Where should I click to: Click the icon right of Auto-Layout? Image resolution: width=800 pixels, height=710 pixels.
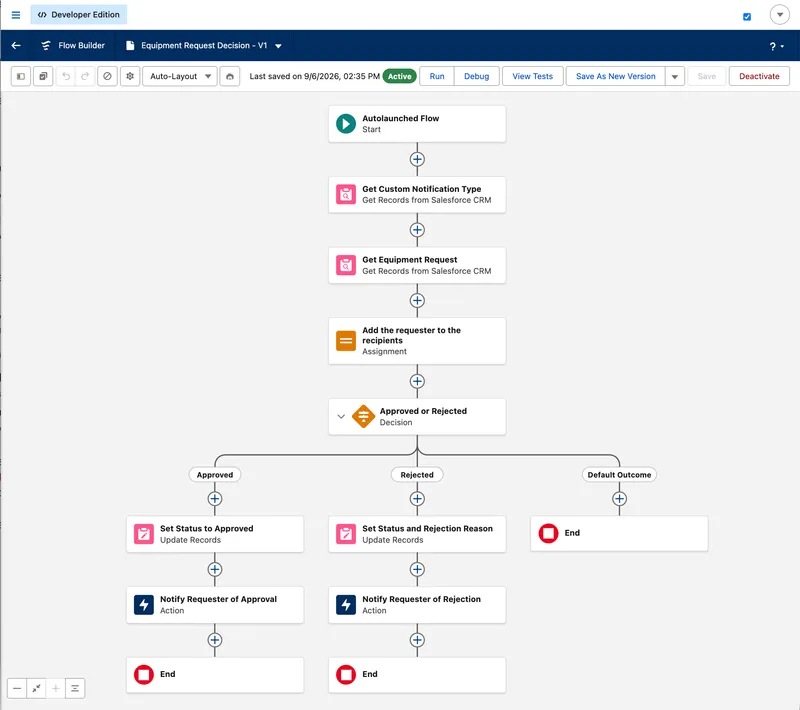(230, 76)
